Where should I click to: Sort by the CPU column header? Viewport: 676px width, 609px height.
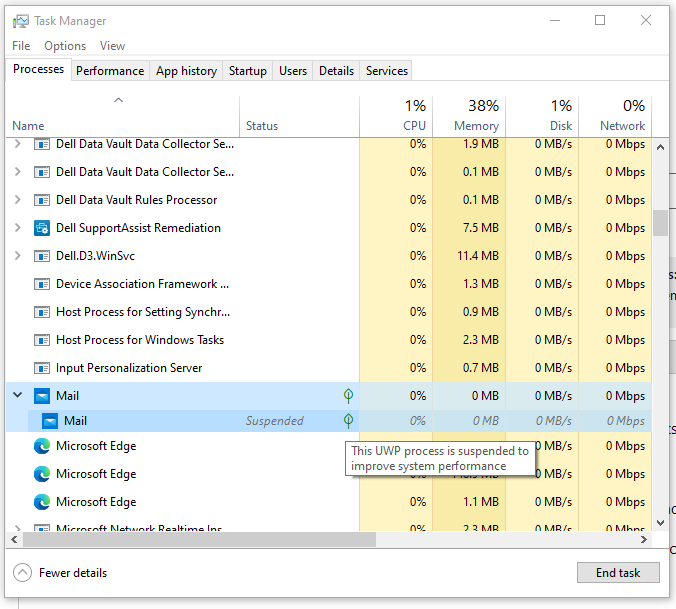tap(396, 116)
